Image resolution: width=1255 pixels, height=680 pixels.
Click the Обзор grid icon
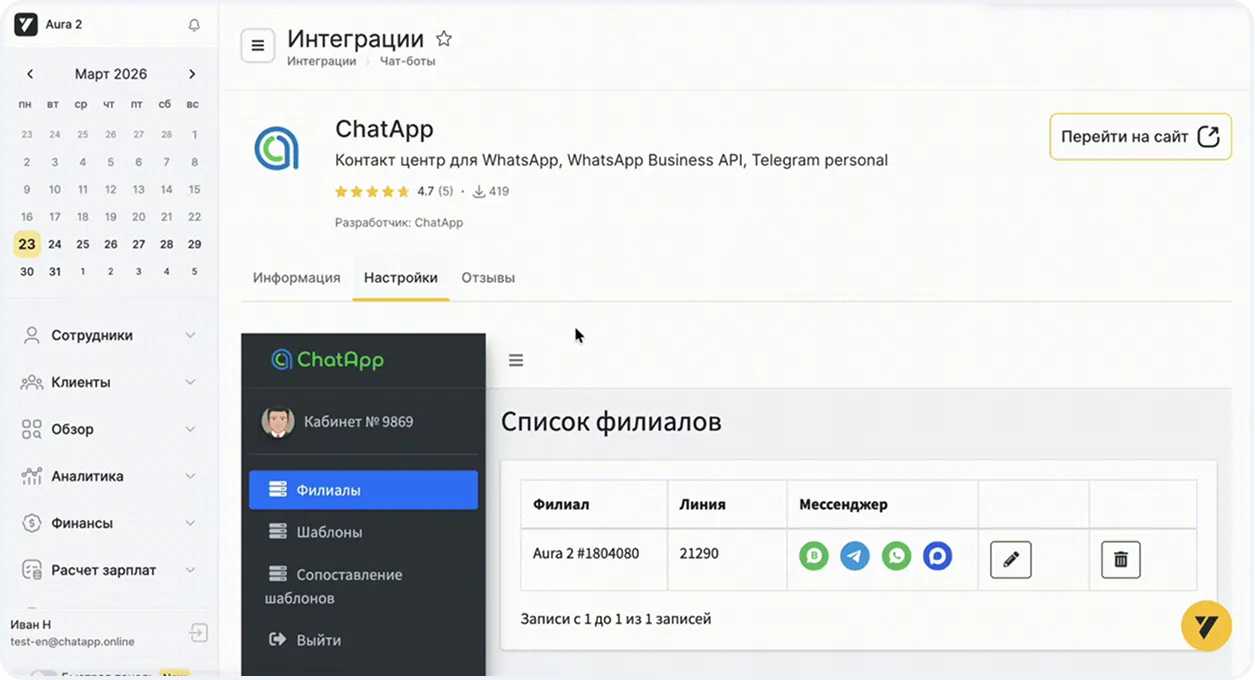click(32, 429)
